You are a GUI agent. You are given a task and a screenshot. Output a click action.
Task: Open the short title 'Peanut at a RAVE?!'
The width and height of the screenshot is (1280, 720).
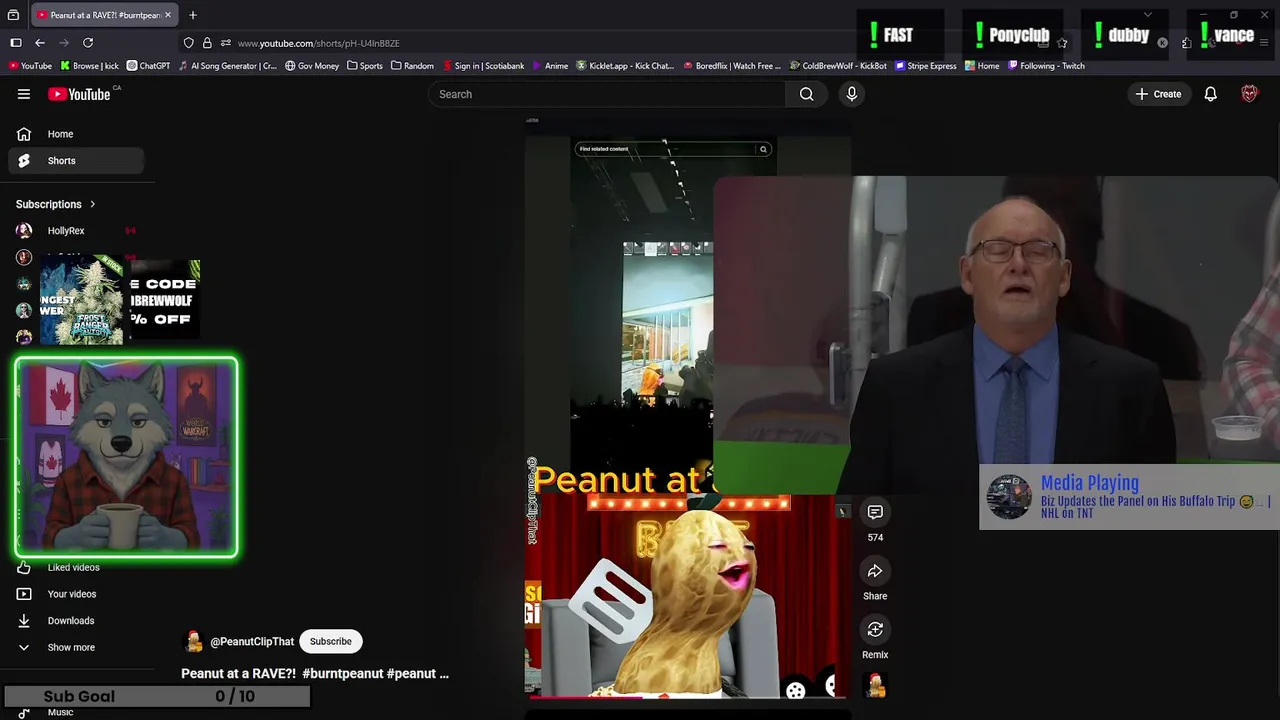click(x=315, y=674)
